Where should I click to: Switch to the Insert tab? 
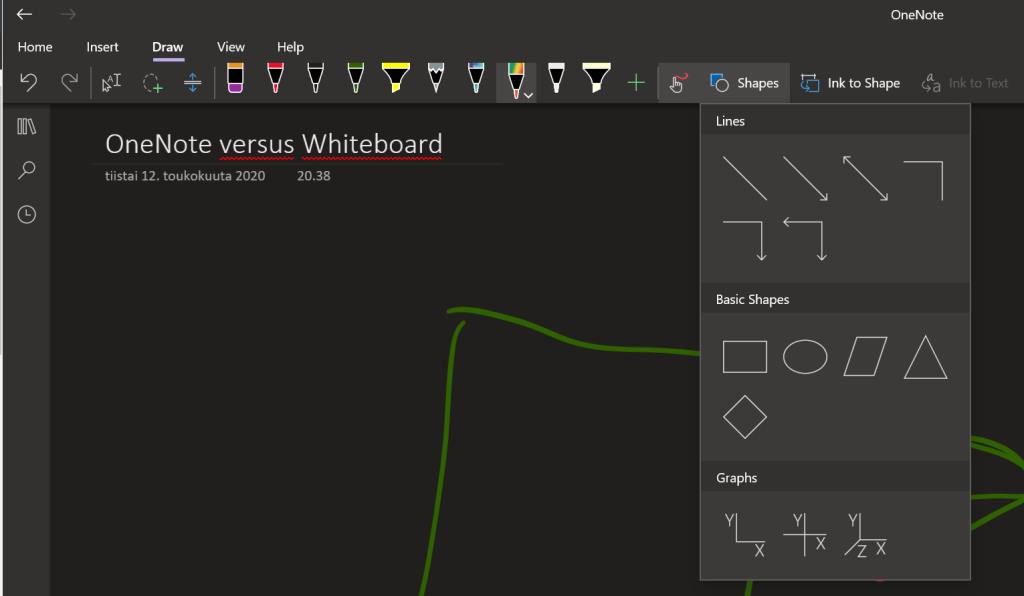coord(102,47)
